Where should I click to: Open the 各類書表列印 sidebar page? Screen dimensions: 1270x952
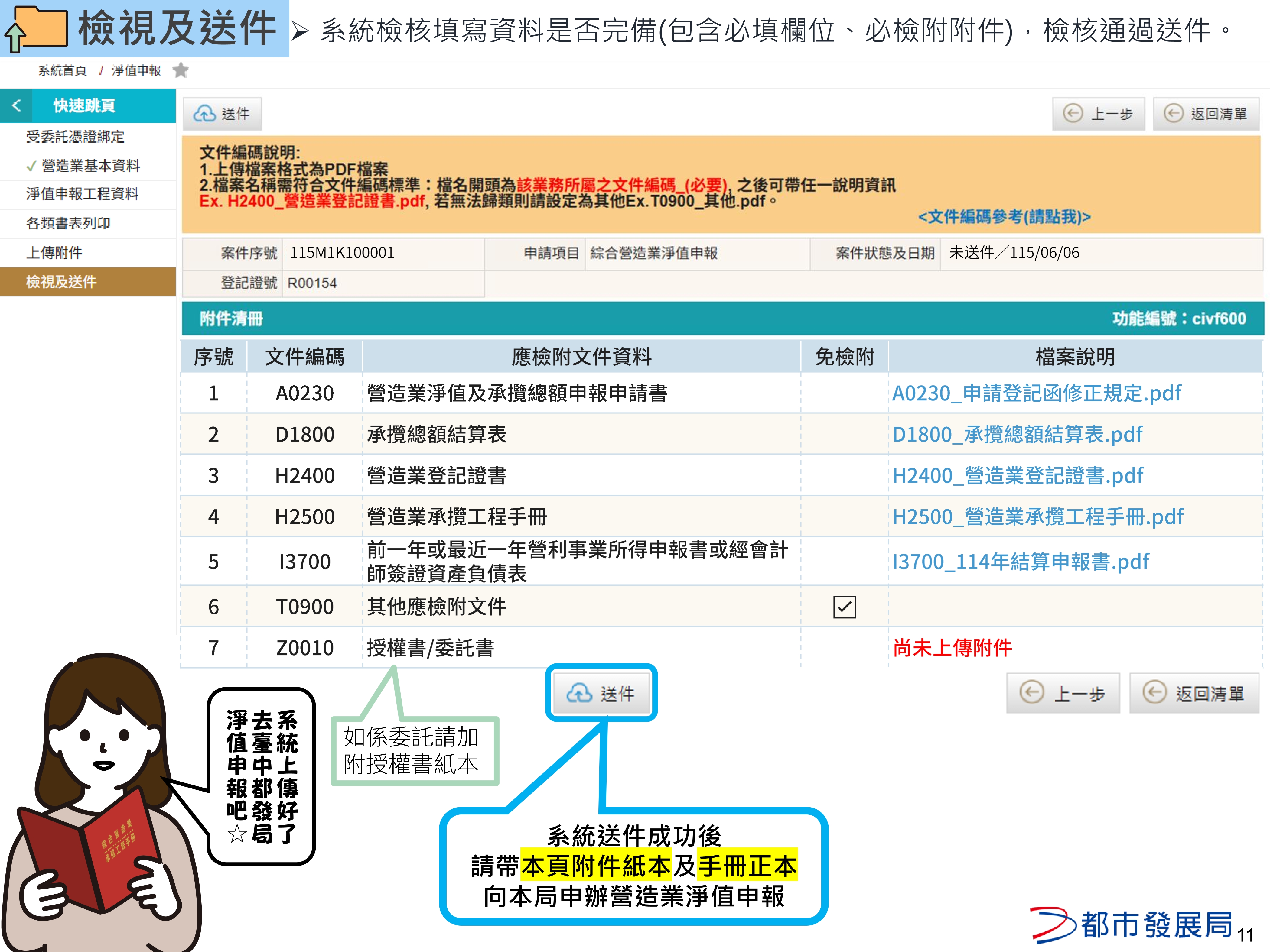(68, 223)
